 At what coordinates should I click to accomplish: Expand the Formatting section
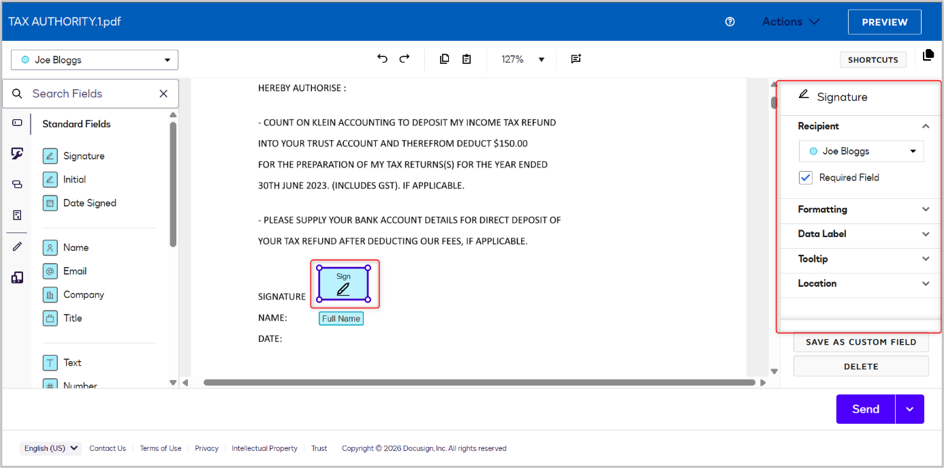tap(925, 210)
